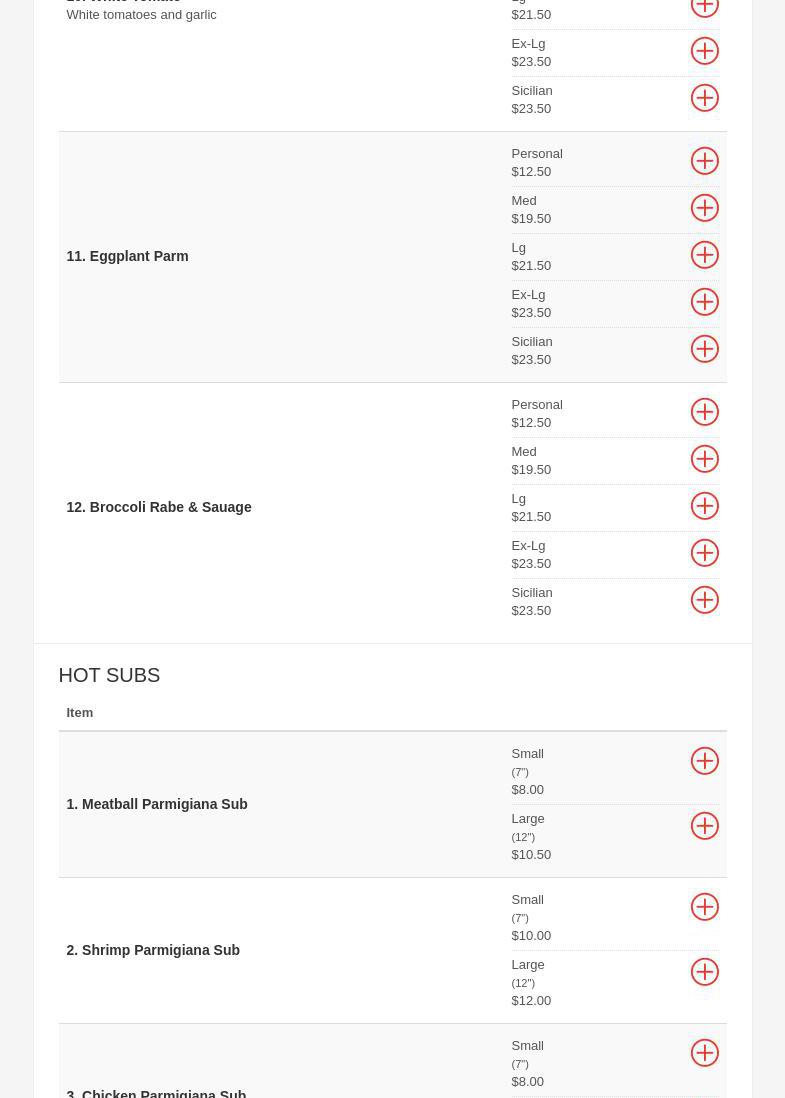
Task: Add Ex-Lg Eggplant Parm pizza
Action: (704, 302)
